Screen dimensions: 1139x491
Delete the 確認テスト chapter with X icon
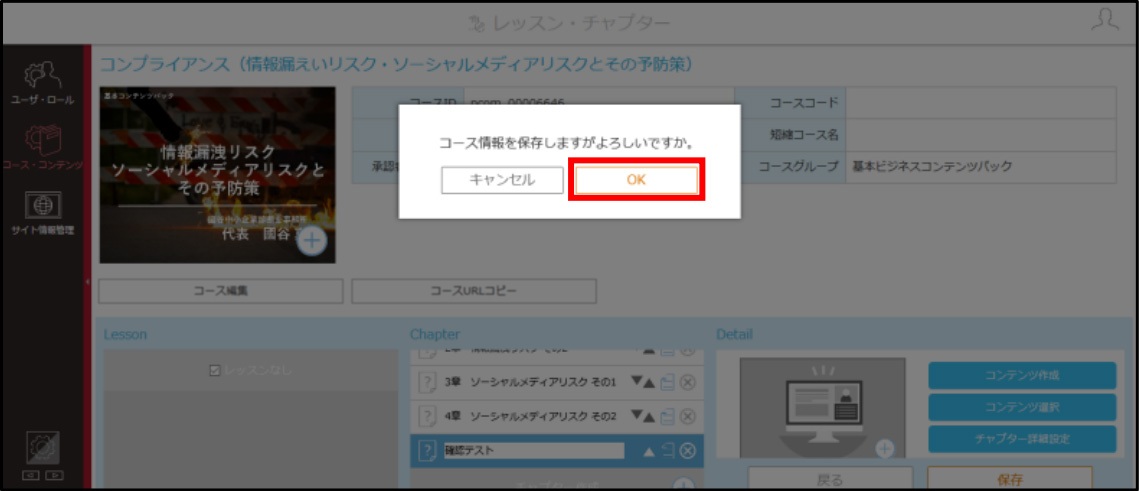tap(687, 451)
